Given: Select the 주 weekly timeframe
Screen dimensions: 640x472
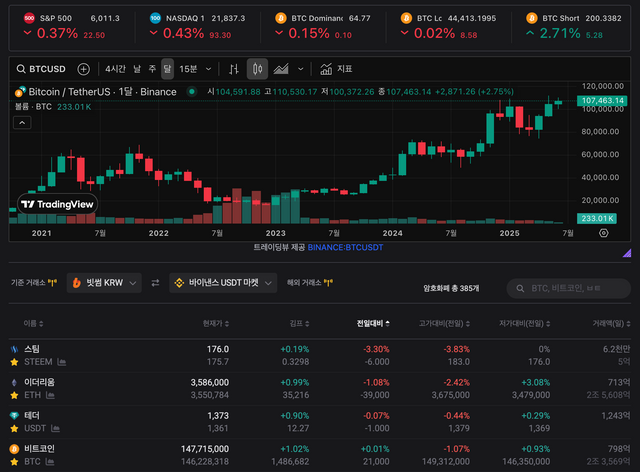Looking at the screenshot, I should (x=152, y=69).
